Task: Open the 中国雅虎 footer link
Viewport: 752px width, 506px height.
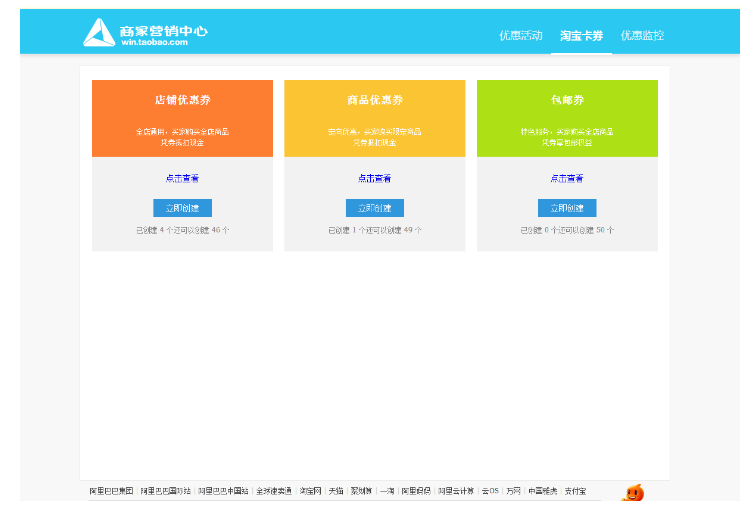Action: point(542,491)
